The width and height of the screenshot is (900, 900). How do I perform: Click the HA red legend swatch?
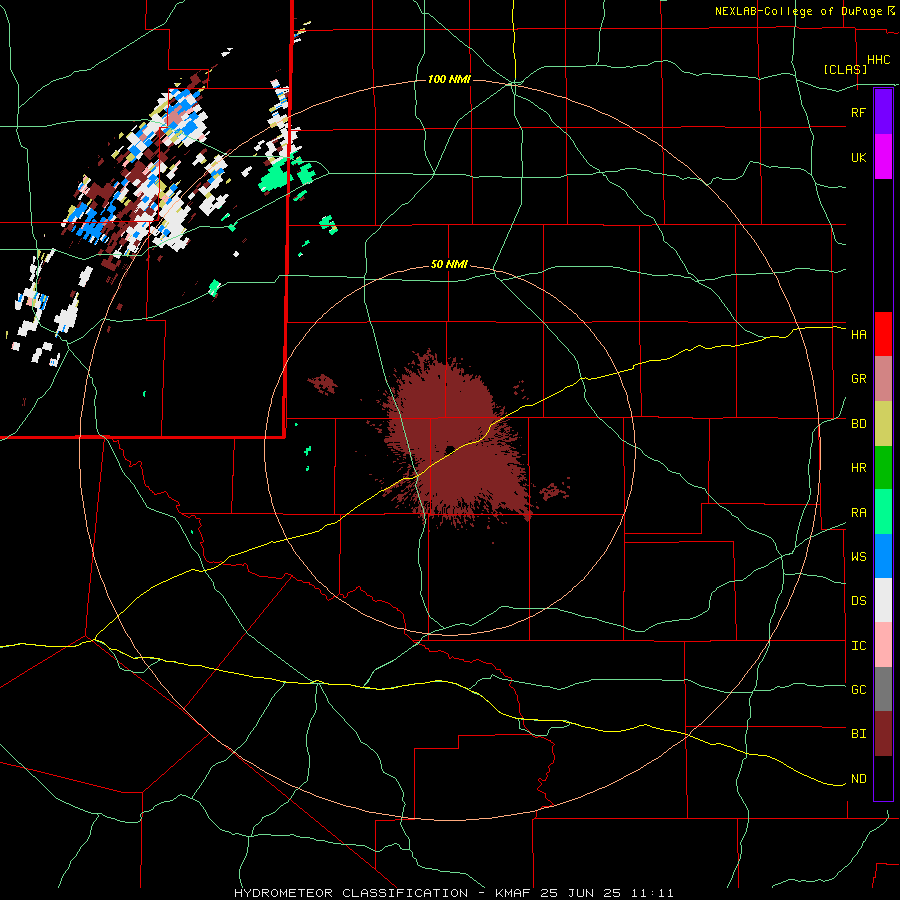click(883, 334)
